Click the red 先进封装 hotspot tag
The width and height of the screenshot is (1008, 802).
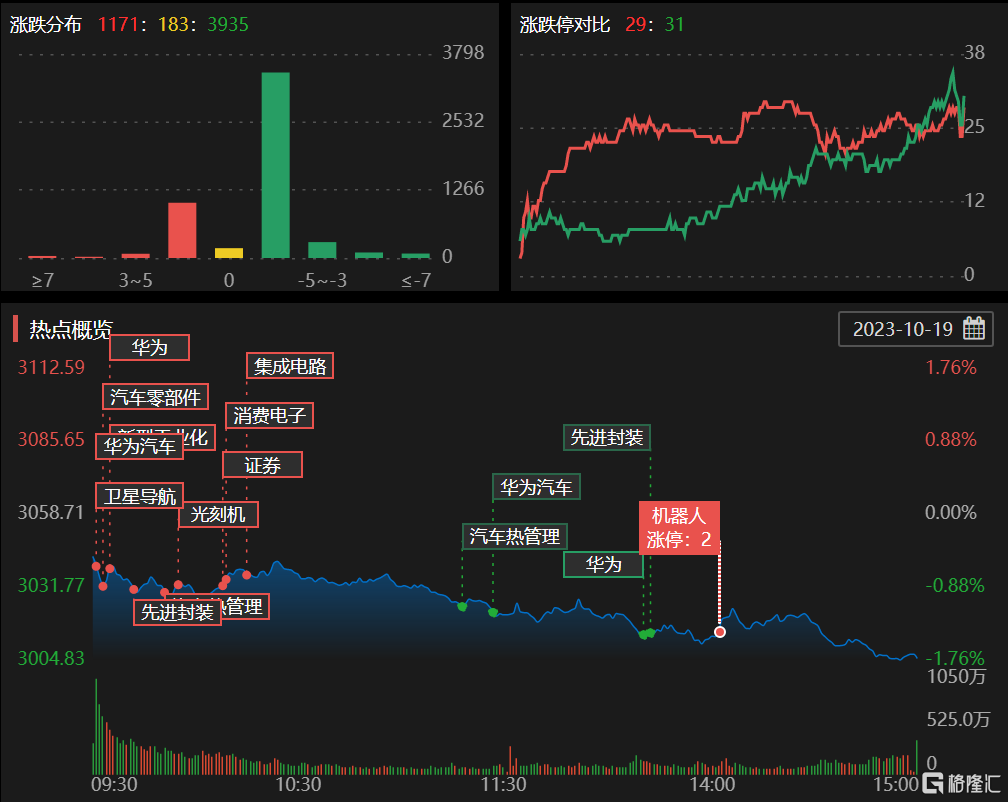pos(177,612)
